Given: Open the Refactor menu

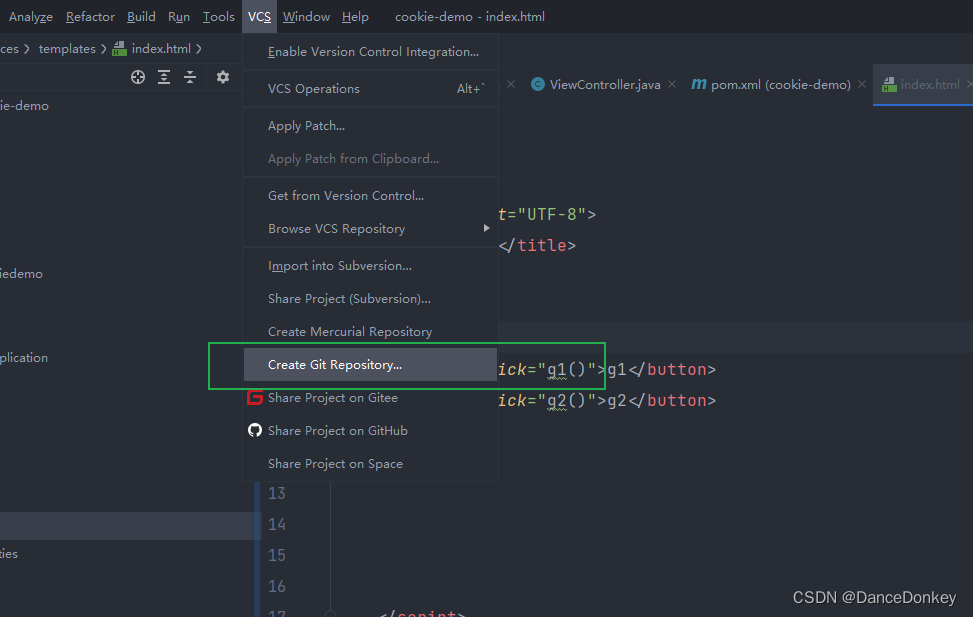Looking at the screenshot, I should pos(90,17).
